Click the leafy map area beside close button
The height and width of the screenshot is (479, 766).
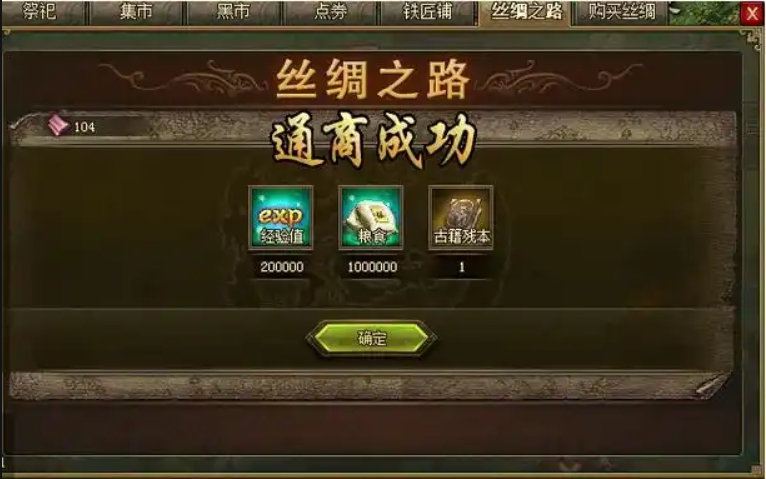pyautogui.click(x=703, y=12)
